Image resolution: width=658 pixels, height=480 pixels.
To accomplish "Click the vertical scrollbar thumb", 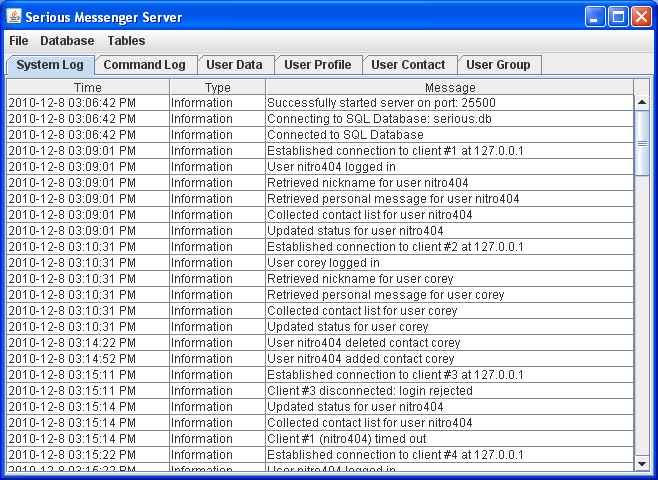I will (x=642, y=142).
